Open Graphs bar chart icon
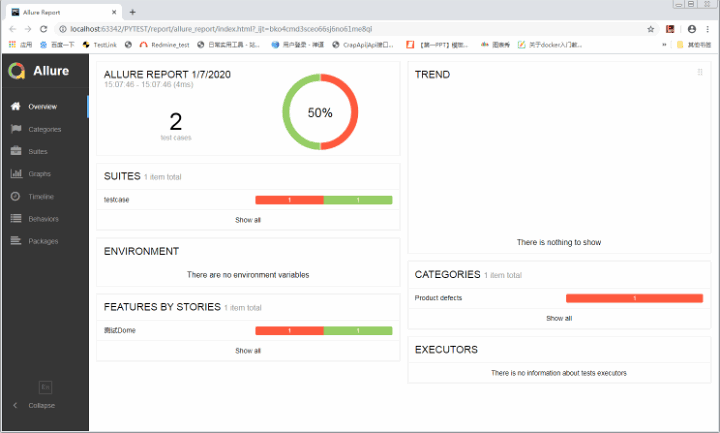This screenshot has width=720, height=433. 16,174
